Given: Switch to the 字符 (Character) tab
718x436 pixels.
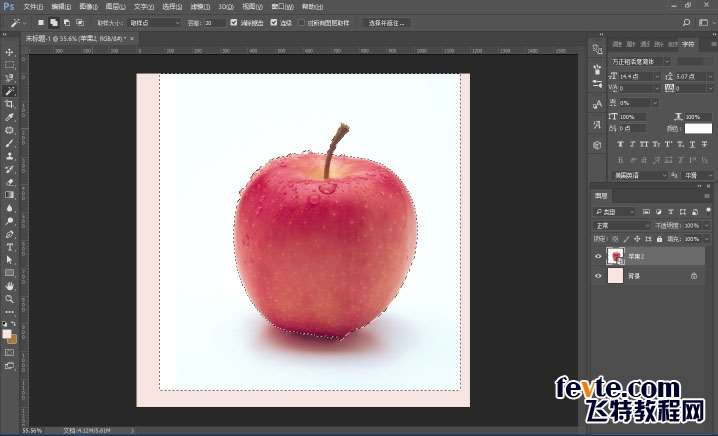Looking at the screenshot, I should [x=688, y=44].
